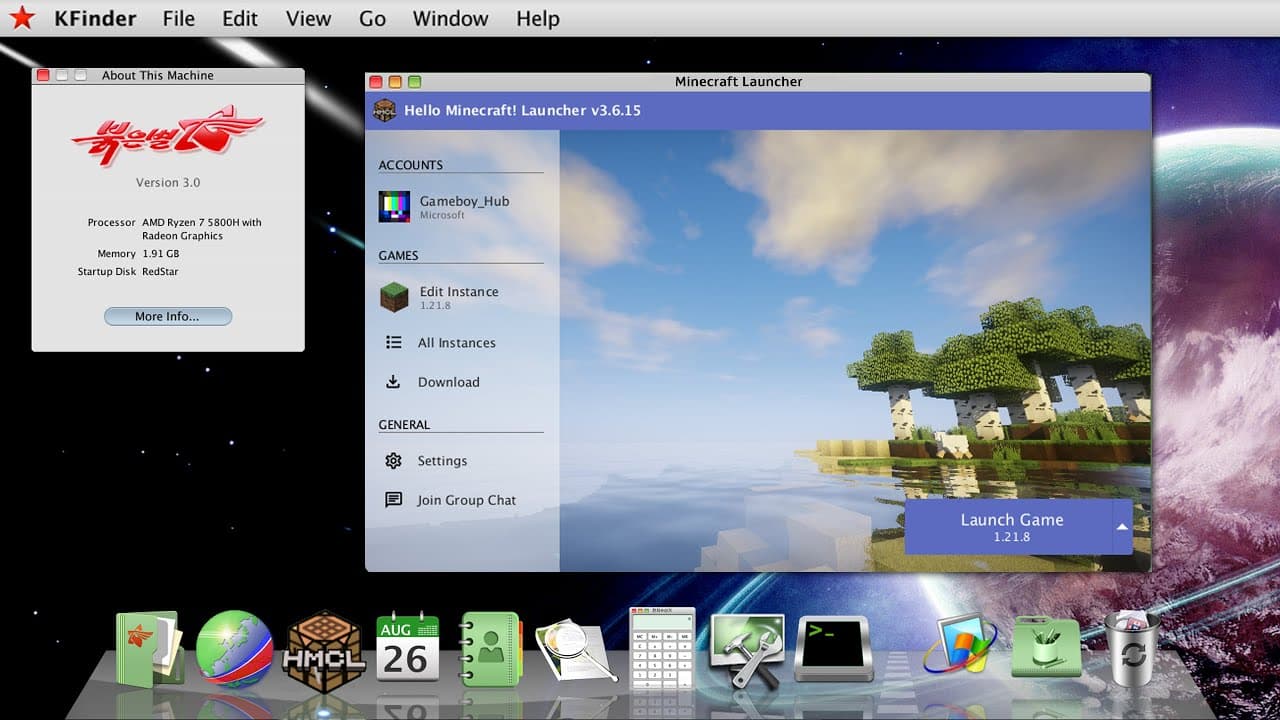The image size is (1280, 720).
Task: Click the "Hello Minecraft! Launcher v3.6.15" header text
Action: point(522,110)
